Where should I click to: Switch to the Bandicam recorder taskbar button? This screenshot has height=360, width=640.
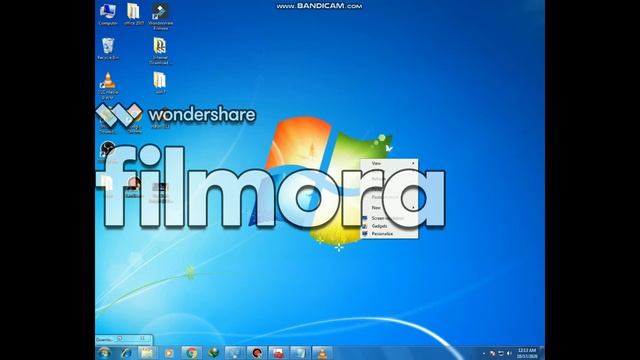257,353
